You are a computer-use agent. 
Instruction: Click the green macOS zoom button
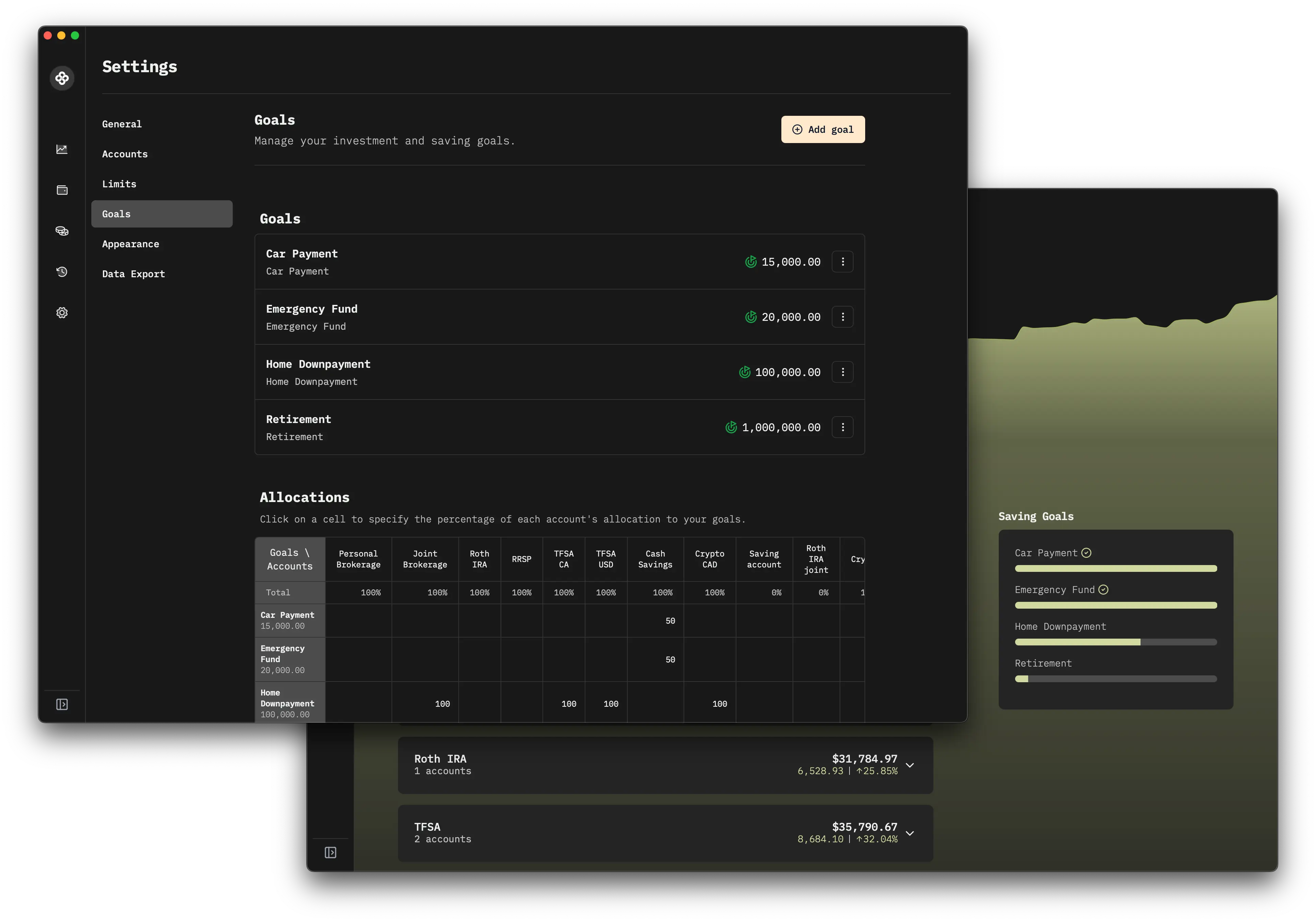pos(75,35)
